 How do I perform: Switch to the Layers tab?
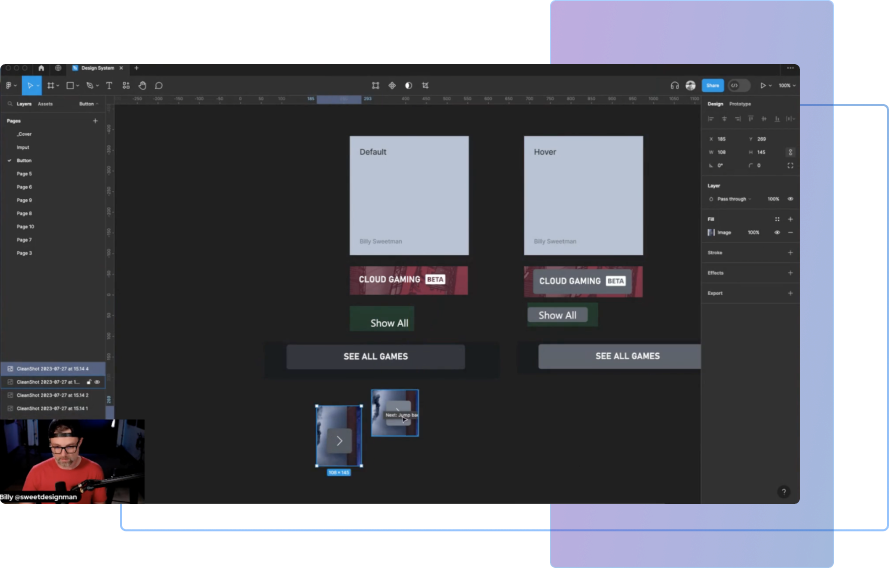point(24,104)
